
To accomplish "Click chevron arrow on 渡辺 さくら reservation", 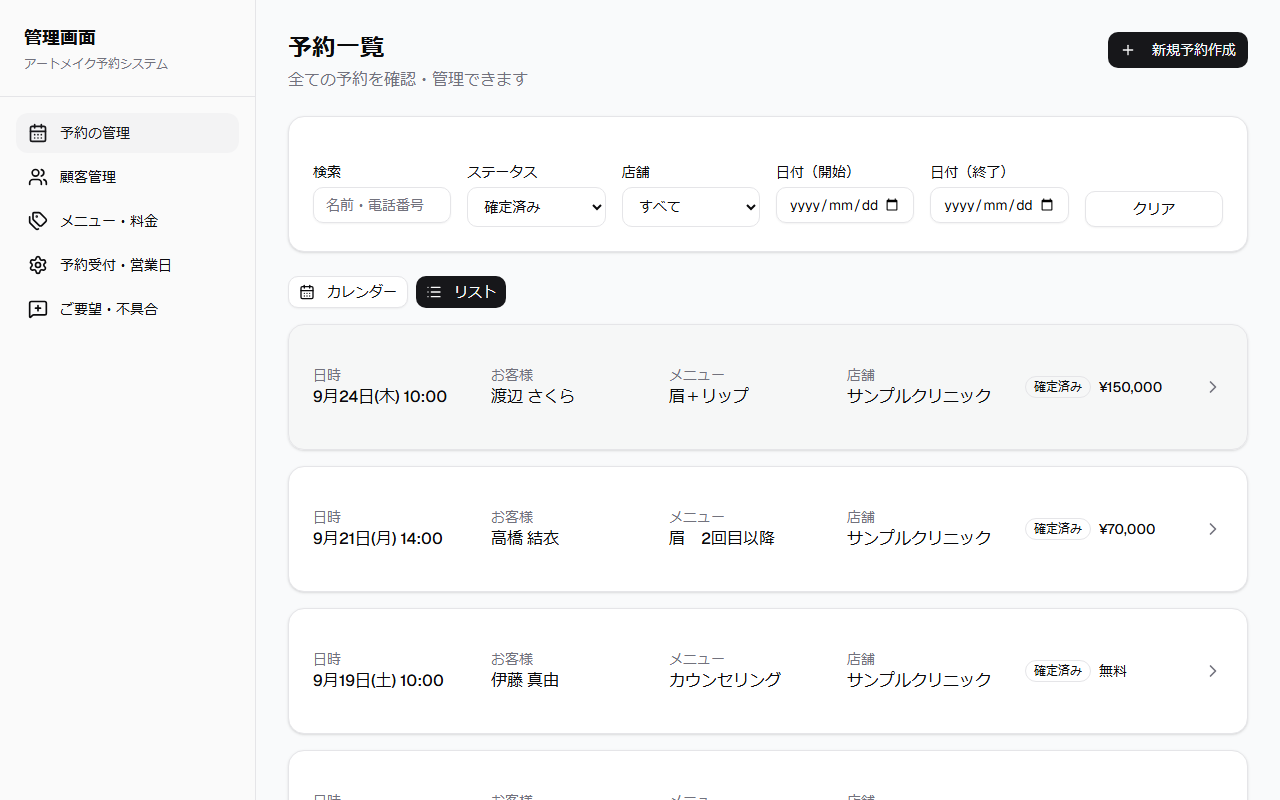I will (x=1213, y=387).
